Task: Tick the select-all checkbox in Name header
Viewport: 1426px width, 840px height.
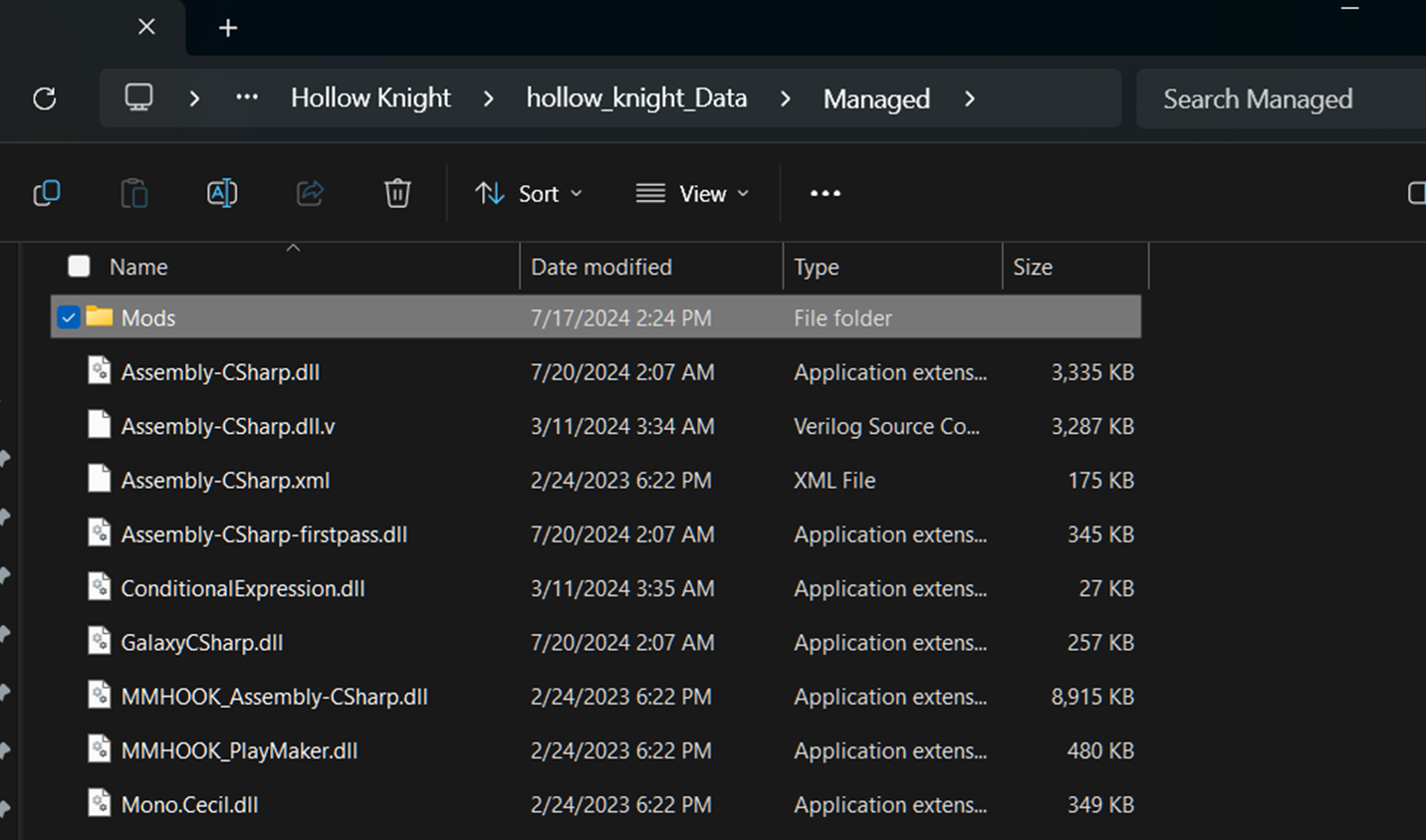Action: [x=79, y=266]
